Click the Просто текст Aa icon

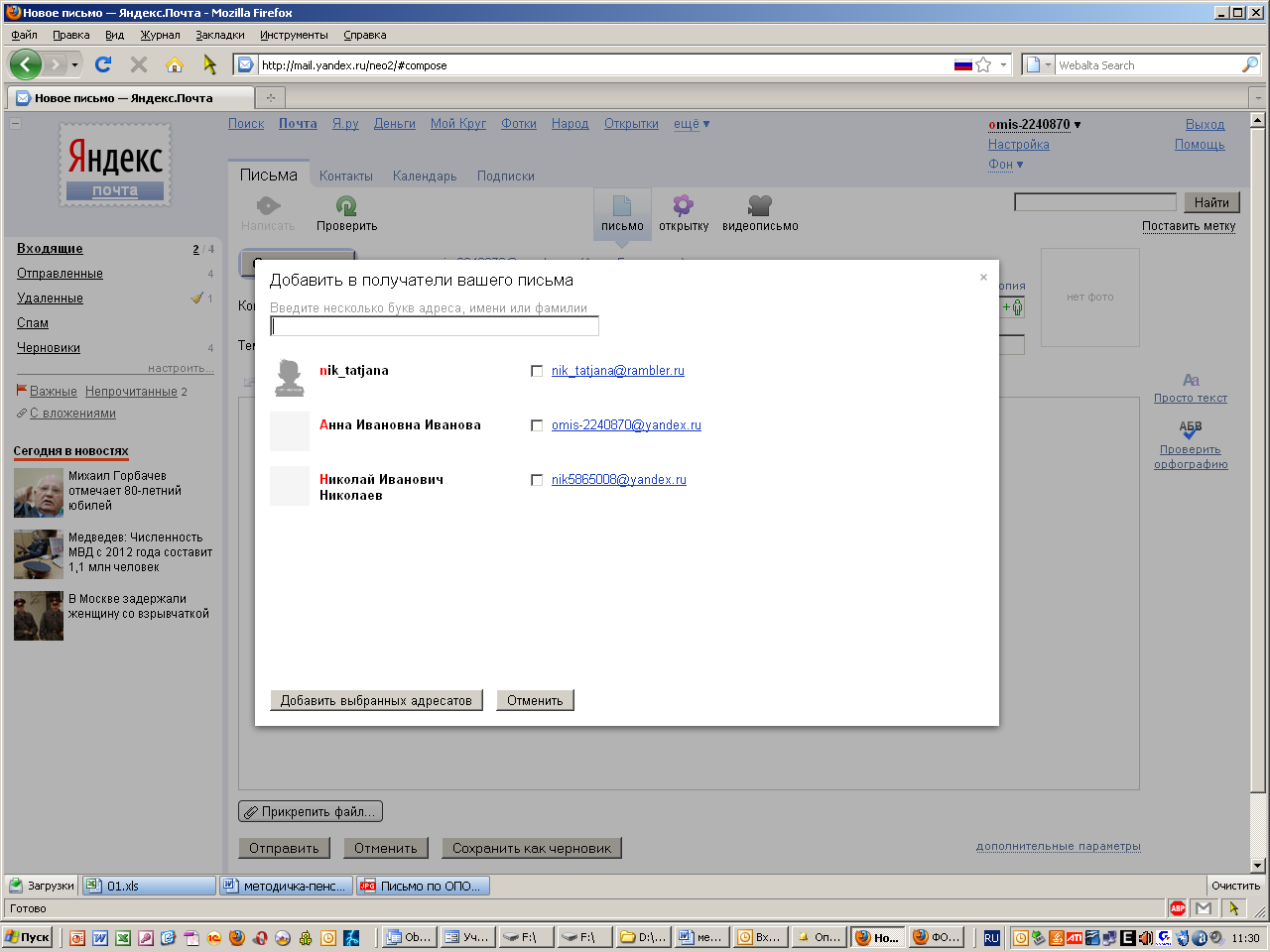coord(1191,380)
